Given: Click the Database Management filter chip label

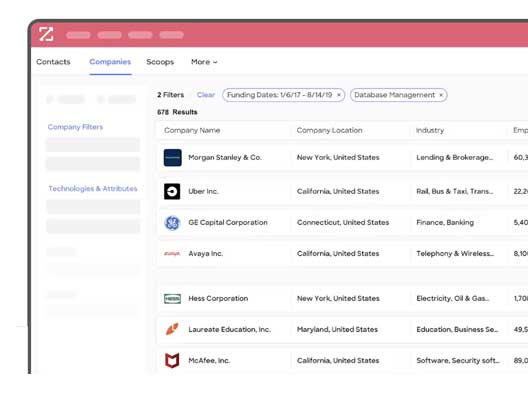Looking at the screenshot, I should click(394, 95).
